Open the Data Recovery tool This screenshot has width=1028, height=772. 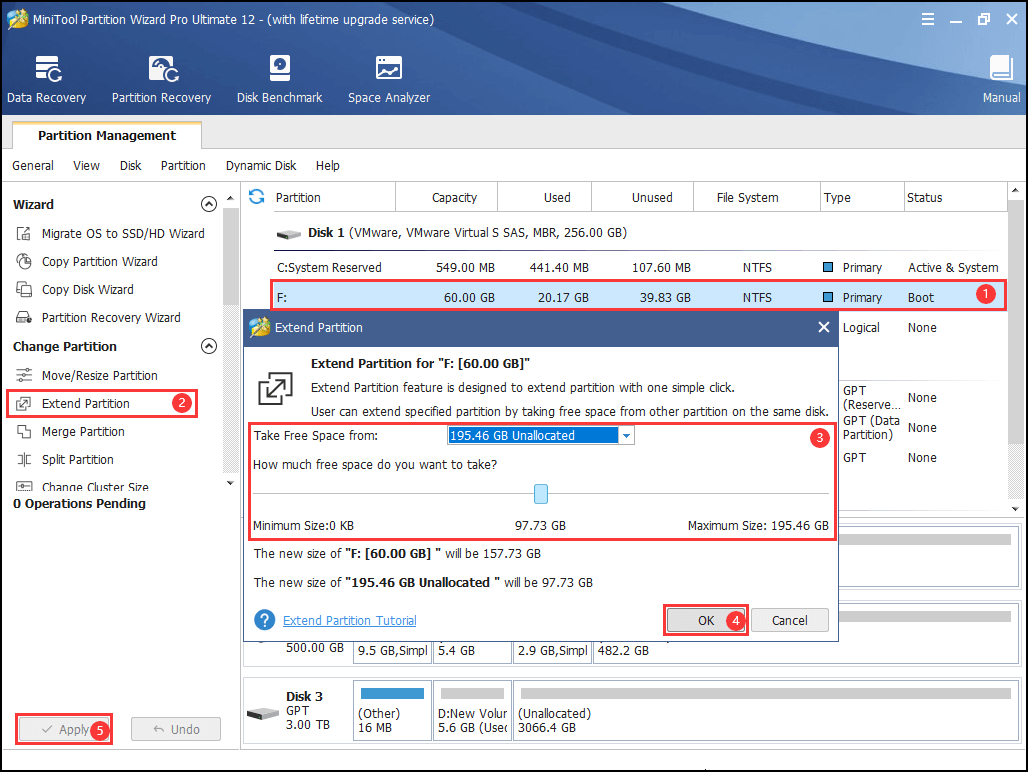point(47,79)
